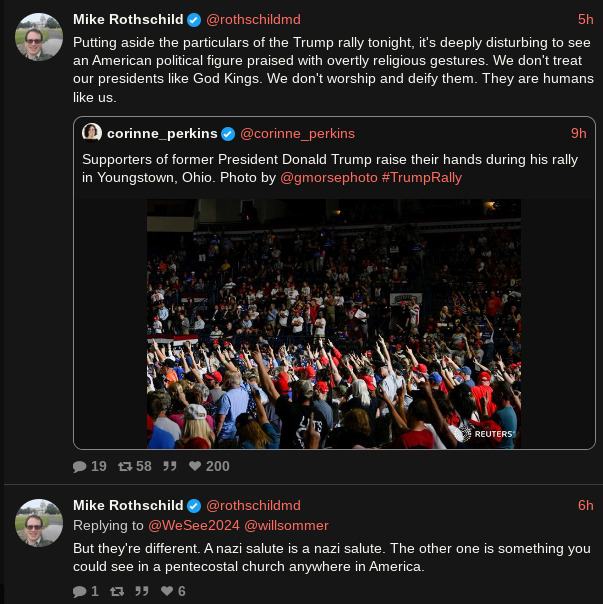Reply to the second Mike Rothschild tweet

click(80, 591)
